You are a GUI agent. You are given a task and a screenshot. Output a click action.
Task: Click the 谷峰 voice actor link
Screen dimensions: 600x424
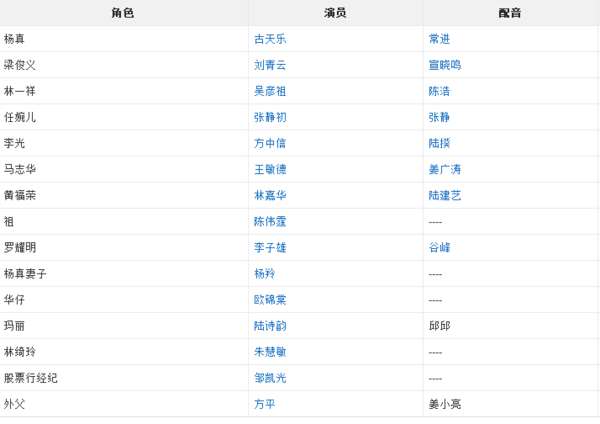pyautogui.click(x=439, y=247)
